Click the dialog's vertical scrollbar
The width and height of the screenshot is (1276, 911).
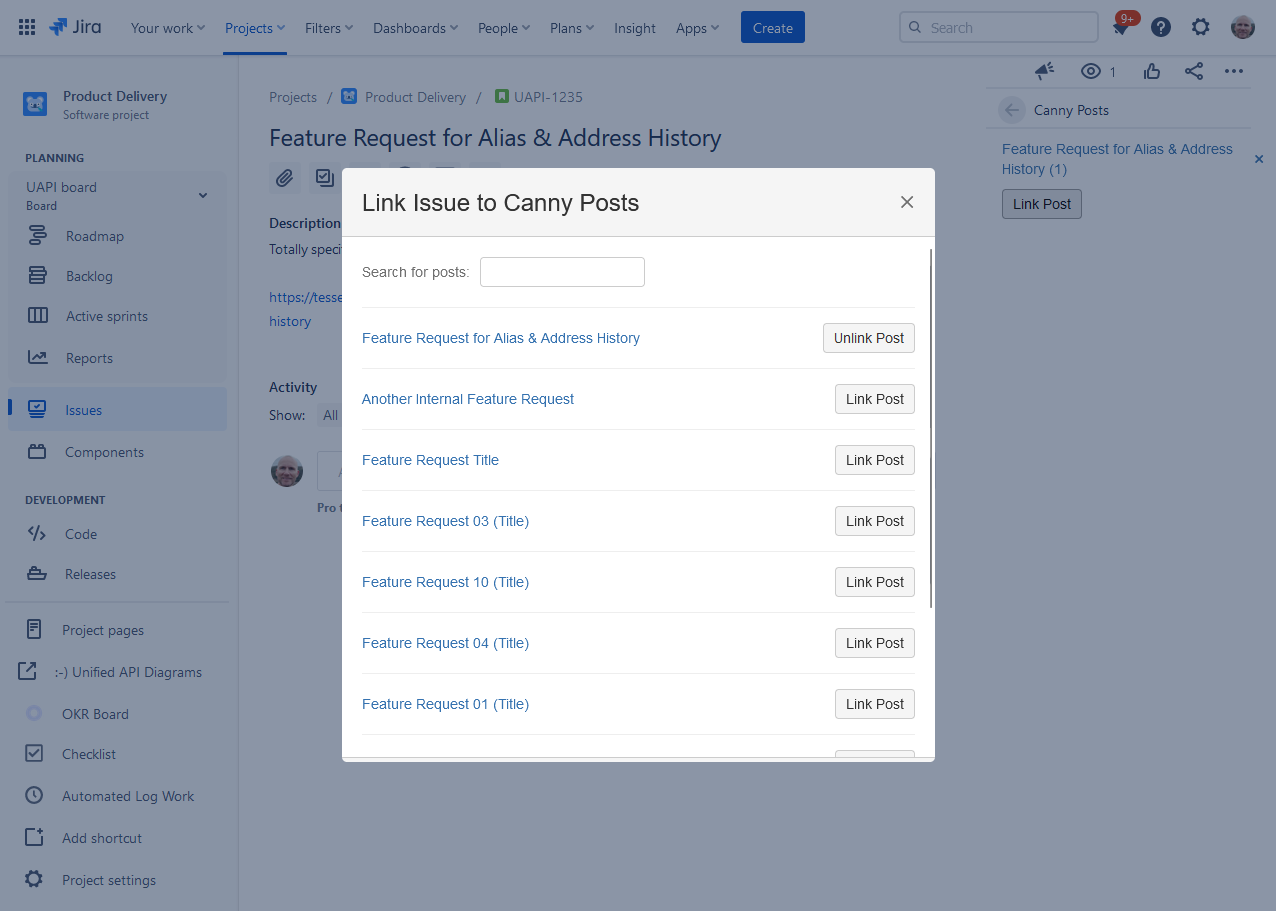click(931, 430)
